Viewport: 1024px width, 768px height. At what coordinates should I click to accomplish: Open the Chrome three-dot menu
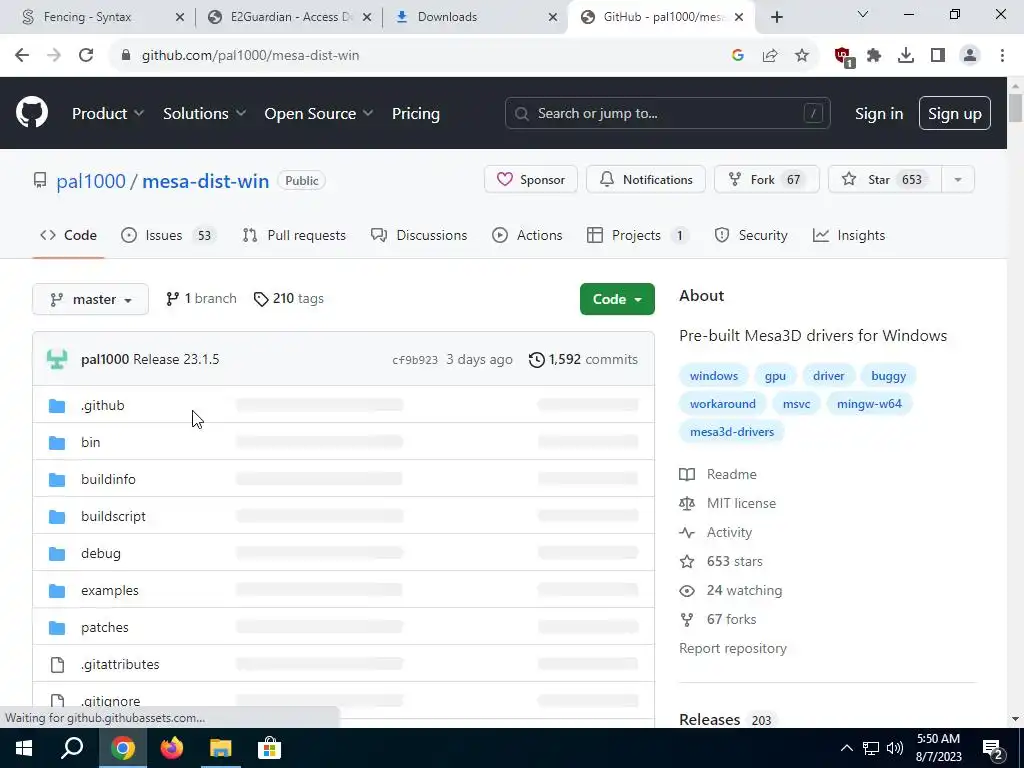(x=1002, y=56)
